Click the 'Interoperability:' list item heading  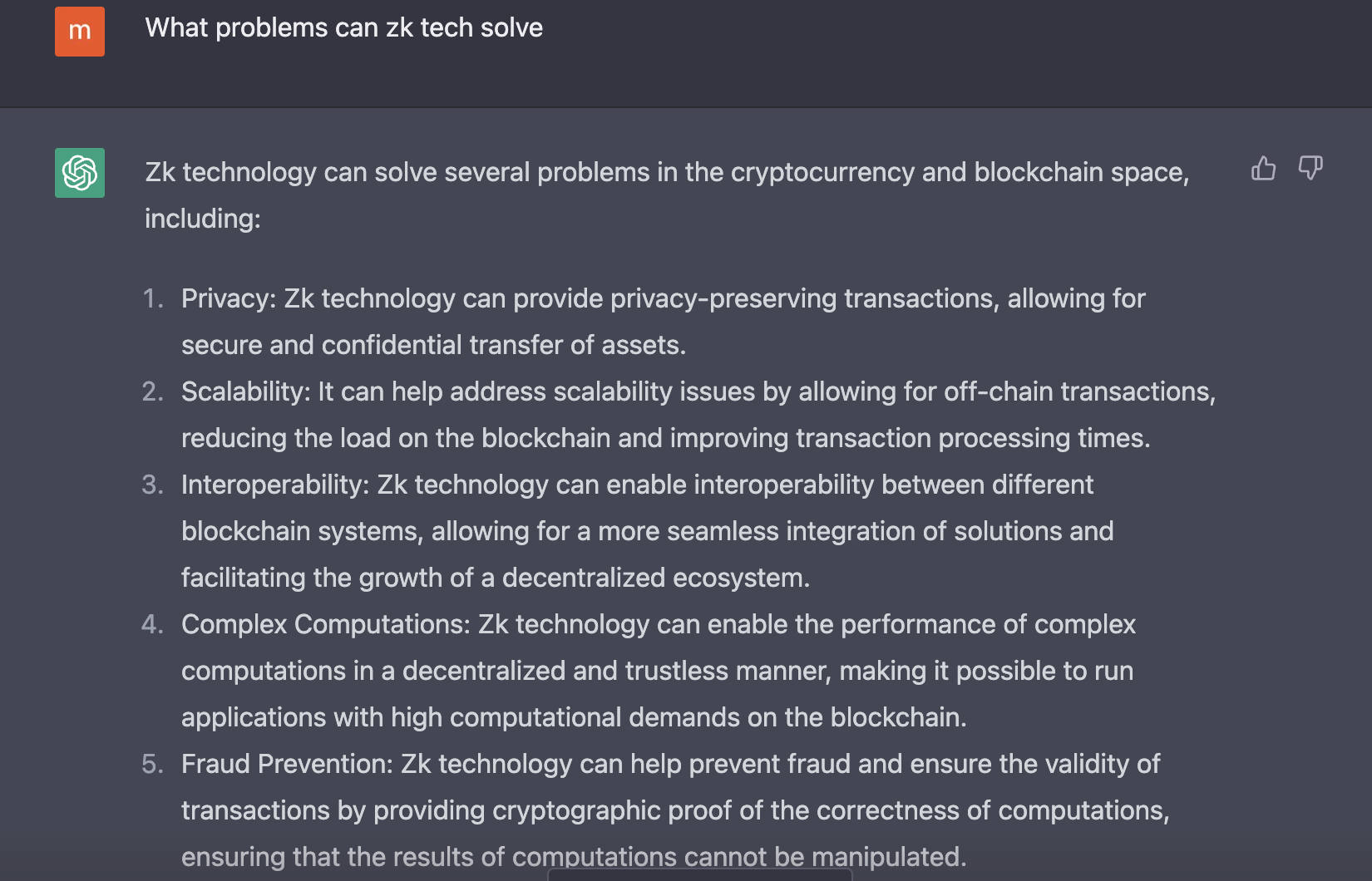pos(275,485)
